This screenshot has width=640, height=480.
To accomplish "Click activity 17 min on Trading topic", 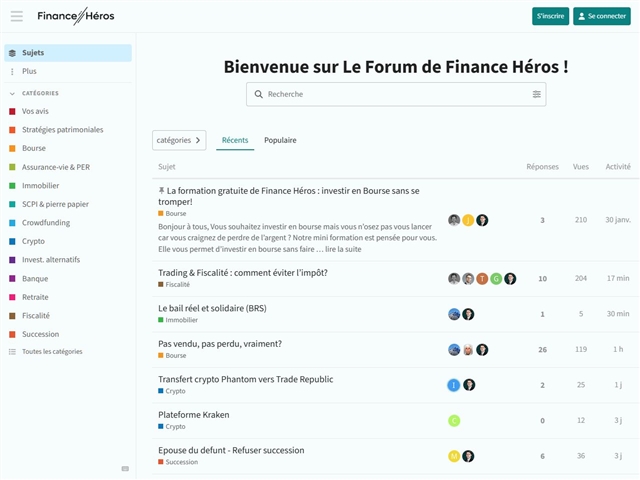I will (618, 278).
